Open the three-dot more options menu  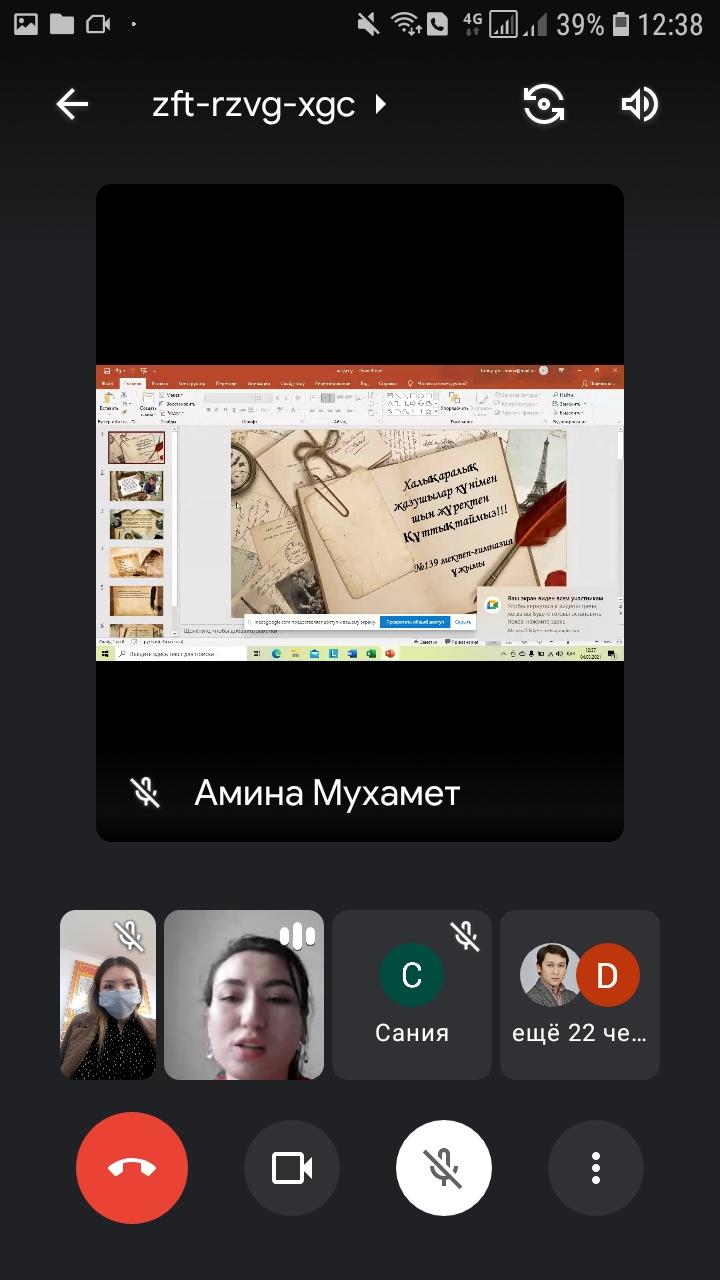coord(596,1168)
